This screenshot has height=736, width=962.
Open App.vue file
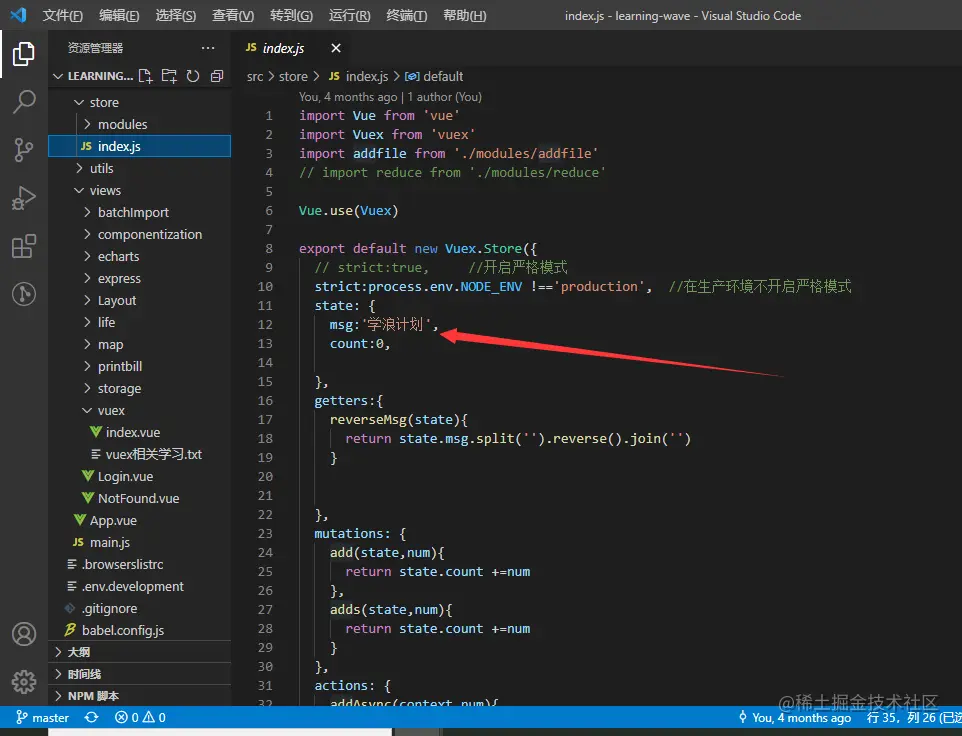(x=139, y=521)
